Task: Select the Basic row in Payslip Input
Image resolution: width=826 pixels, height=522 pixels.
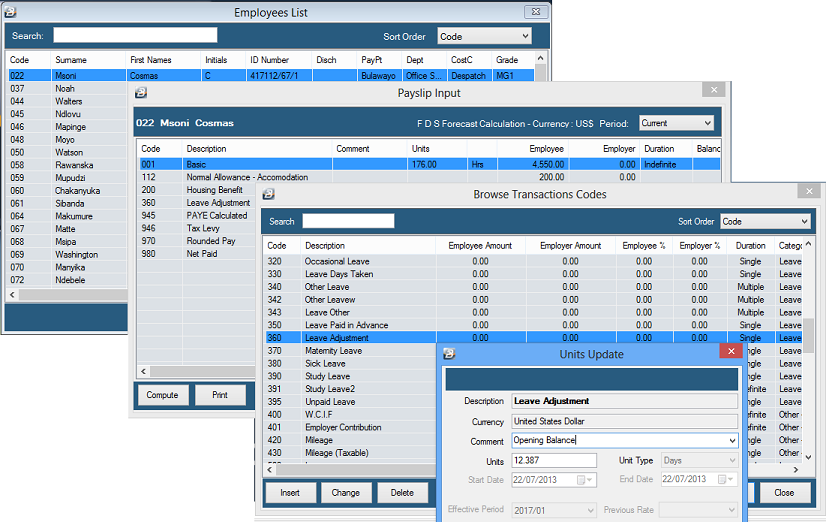Action: pyautogui.click(x=429, y=164)
